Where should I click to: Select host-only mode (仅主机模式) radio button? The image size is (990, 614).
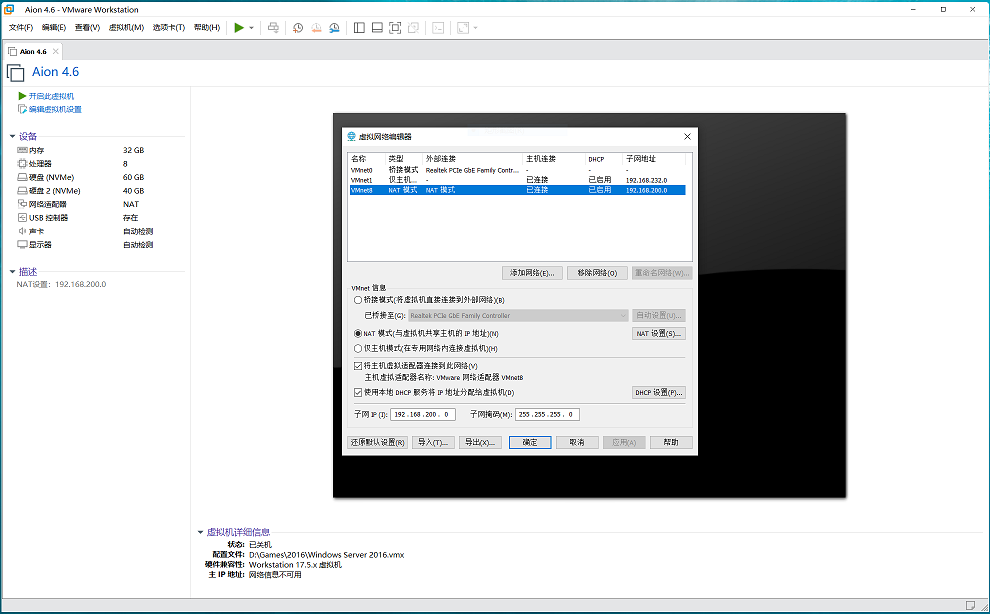(358, 348)
